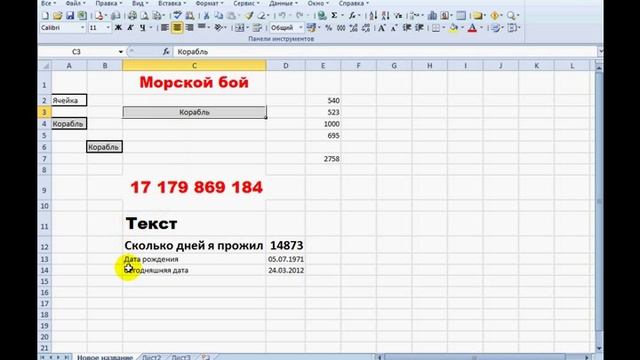This screenshot has height=360, width=640.
Task: Click the borders grid icon
Action: [436, 28]
